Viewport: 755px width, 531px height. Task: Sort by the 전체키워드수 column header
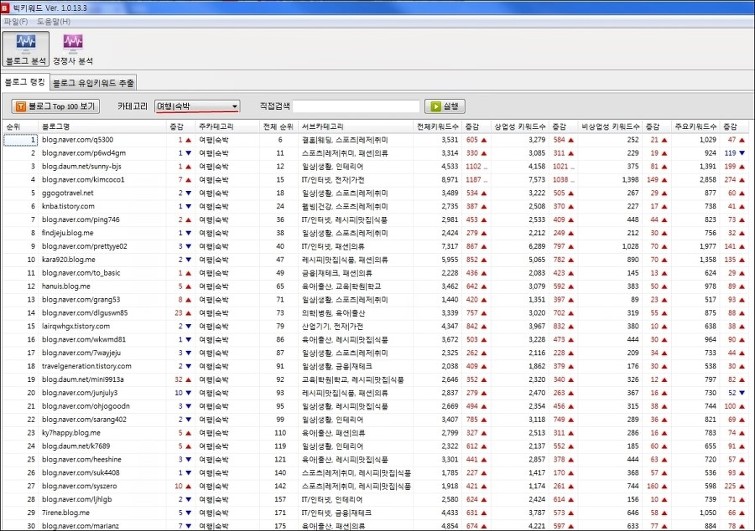(x=438, y=127)
